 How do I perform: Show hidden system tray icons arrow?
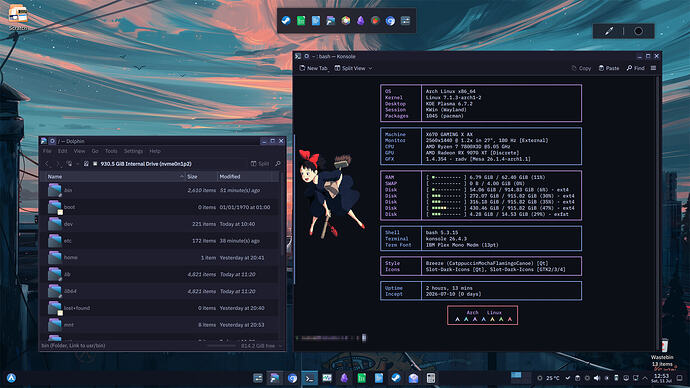pos(645,378)
